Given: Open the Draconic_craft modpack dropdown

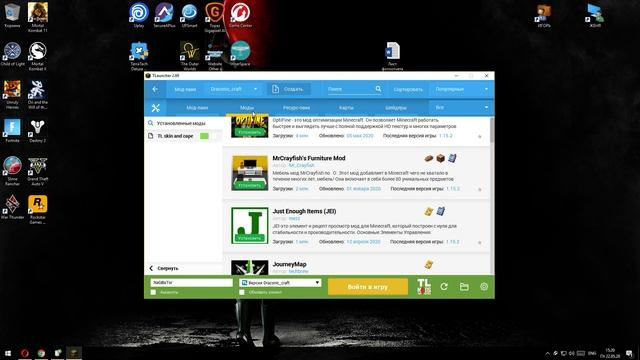Looking at the screenshot, I should 233,89.
